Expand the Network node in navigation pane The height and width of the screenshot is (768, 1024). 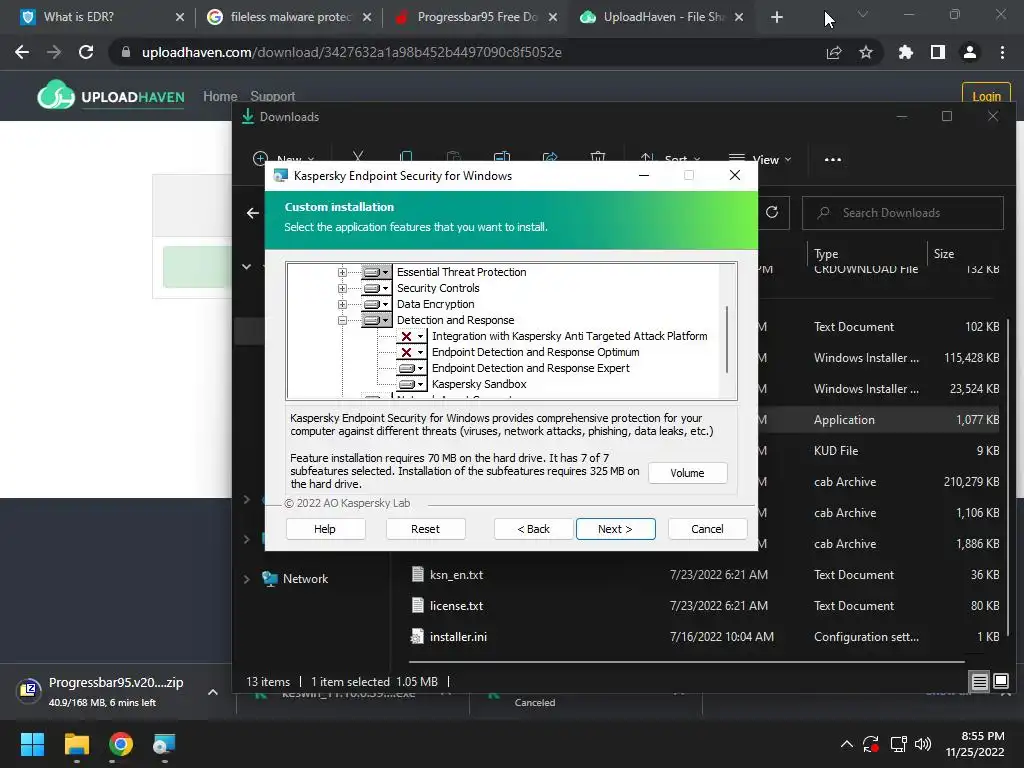(247, 579)
